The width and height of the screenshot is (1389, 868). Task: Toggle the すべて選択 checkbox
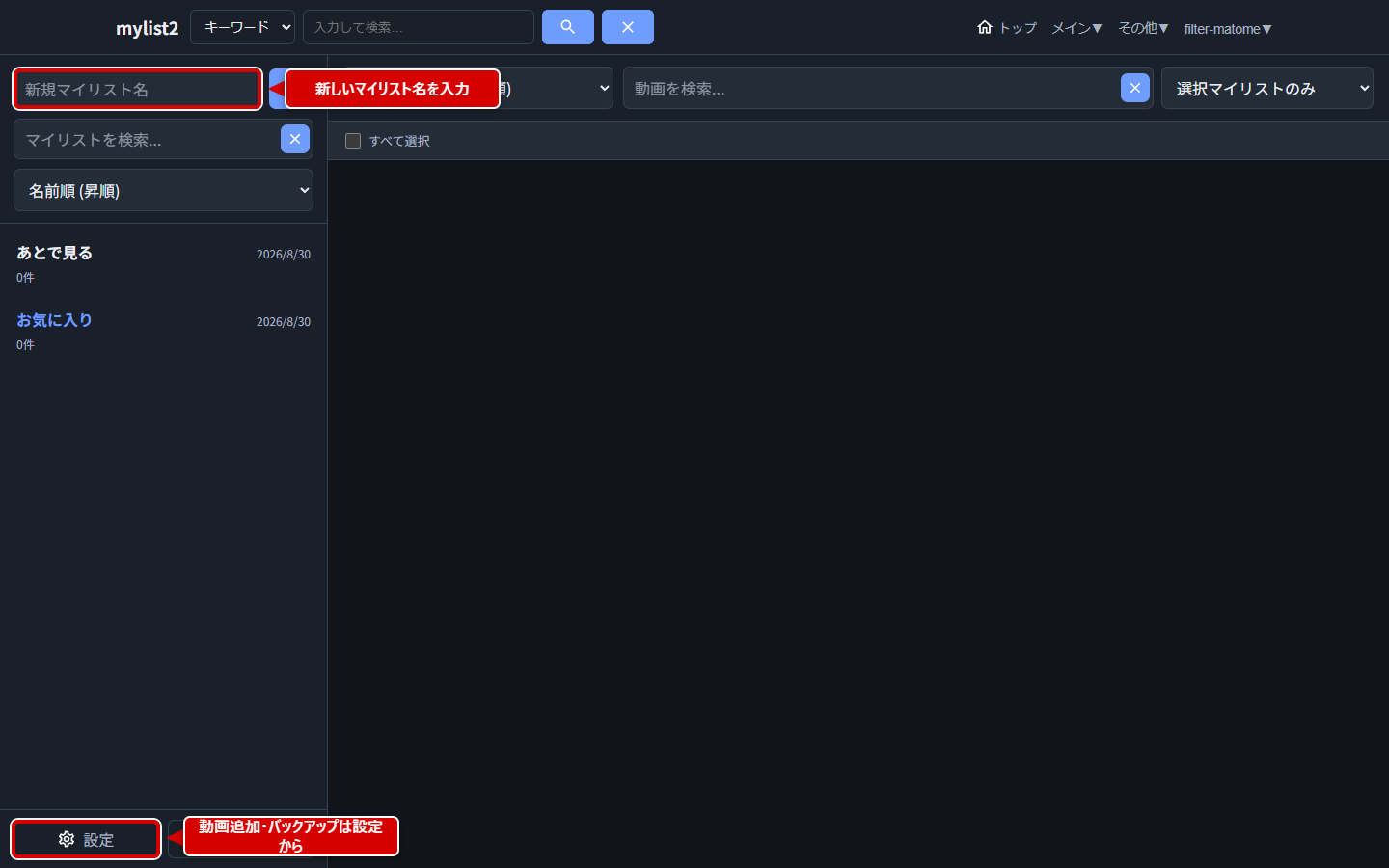coord(353,141)
